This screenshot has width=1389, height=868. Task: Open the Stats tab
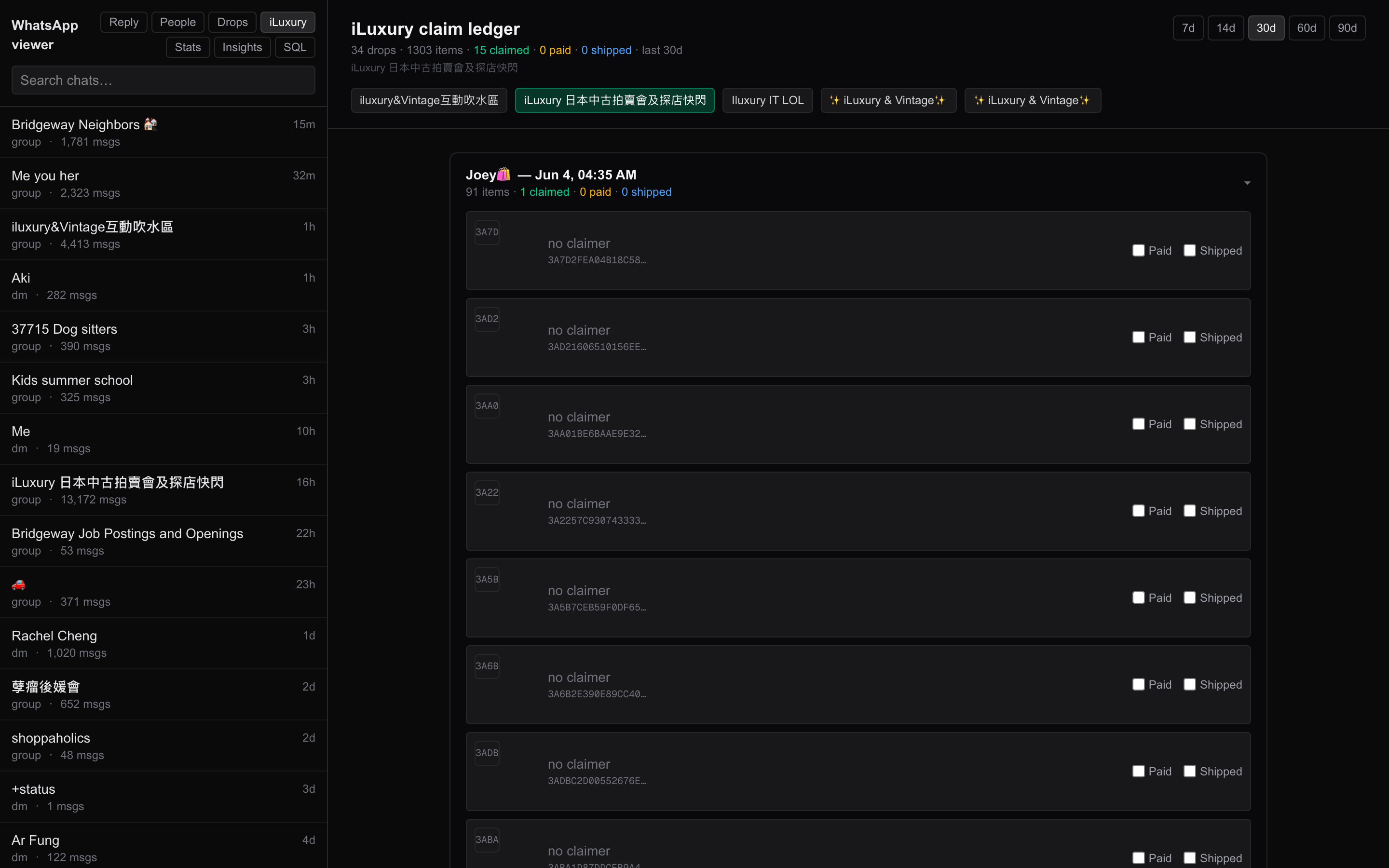188,47
